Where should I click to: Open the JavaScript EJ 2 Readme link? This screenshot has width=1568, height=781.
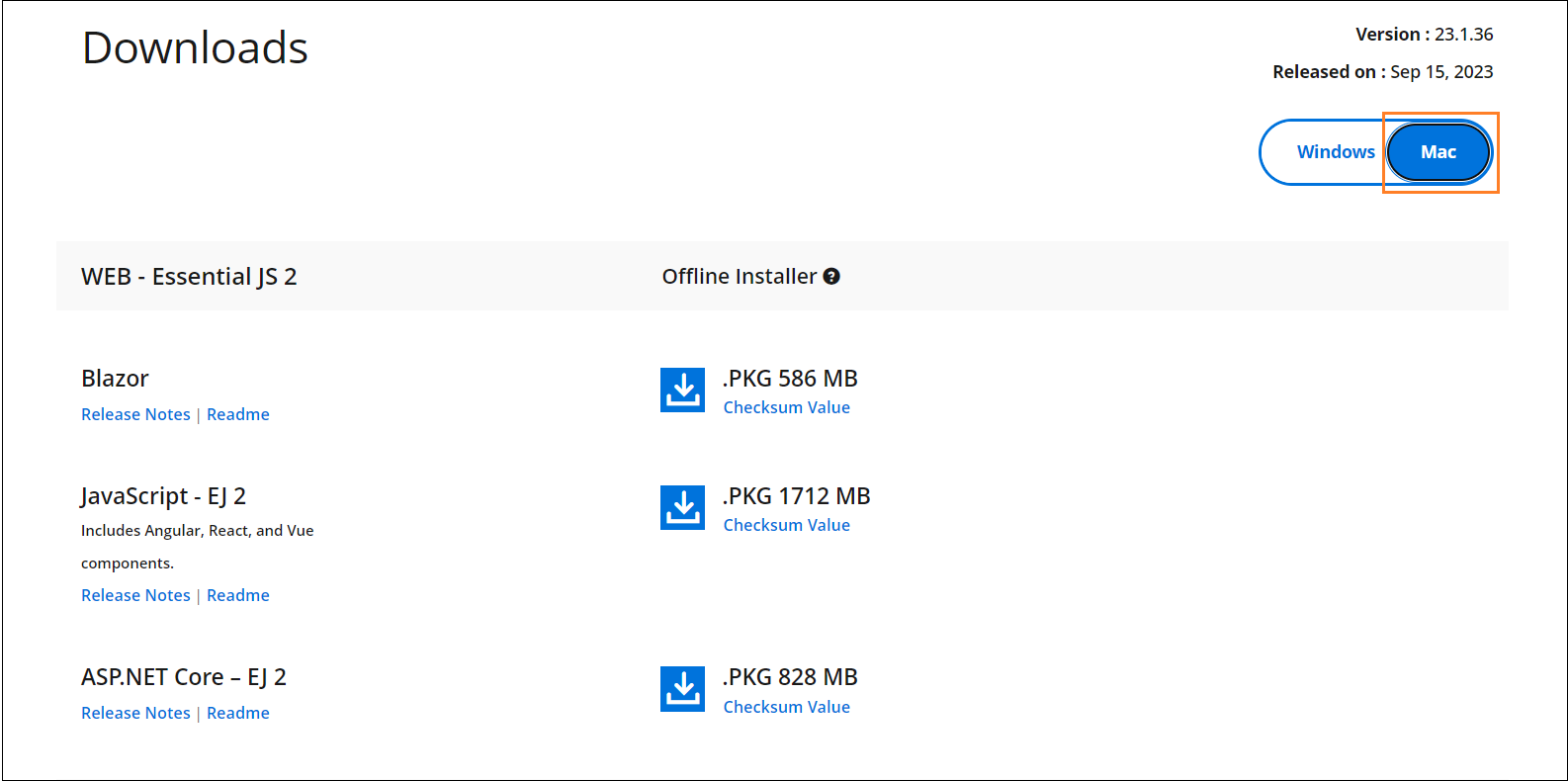[238, 595]
